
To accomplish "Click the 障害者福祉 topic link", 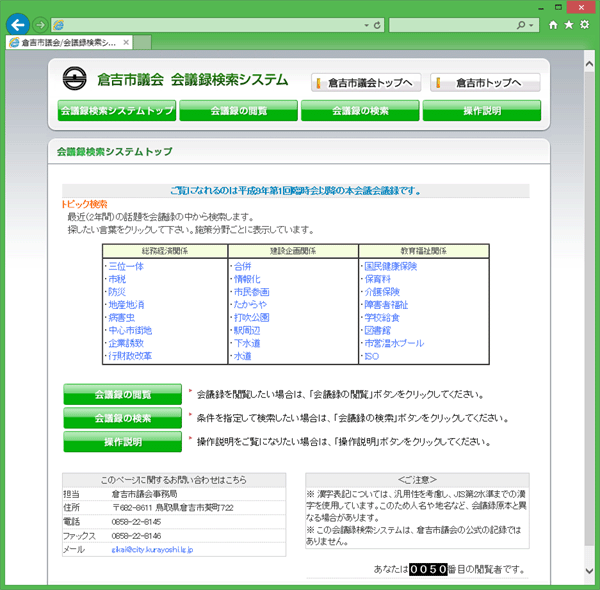I will [386, 305].
